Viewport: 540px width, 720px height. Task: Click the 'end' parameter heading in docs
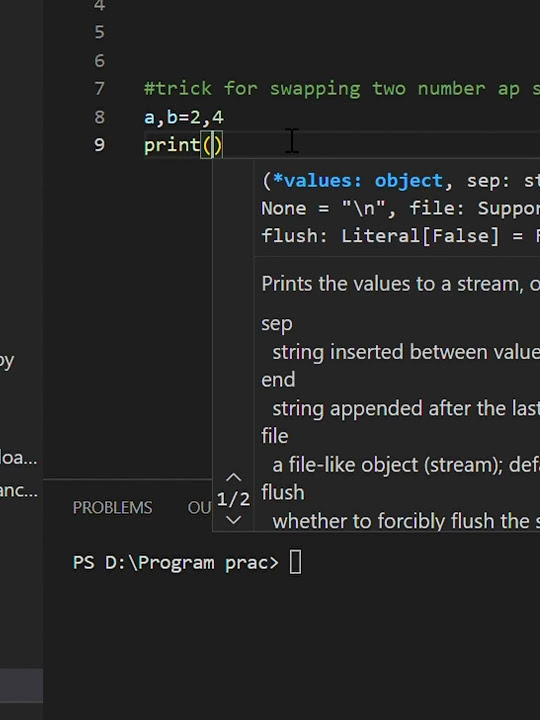[278, 380]
